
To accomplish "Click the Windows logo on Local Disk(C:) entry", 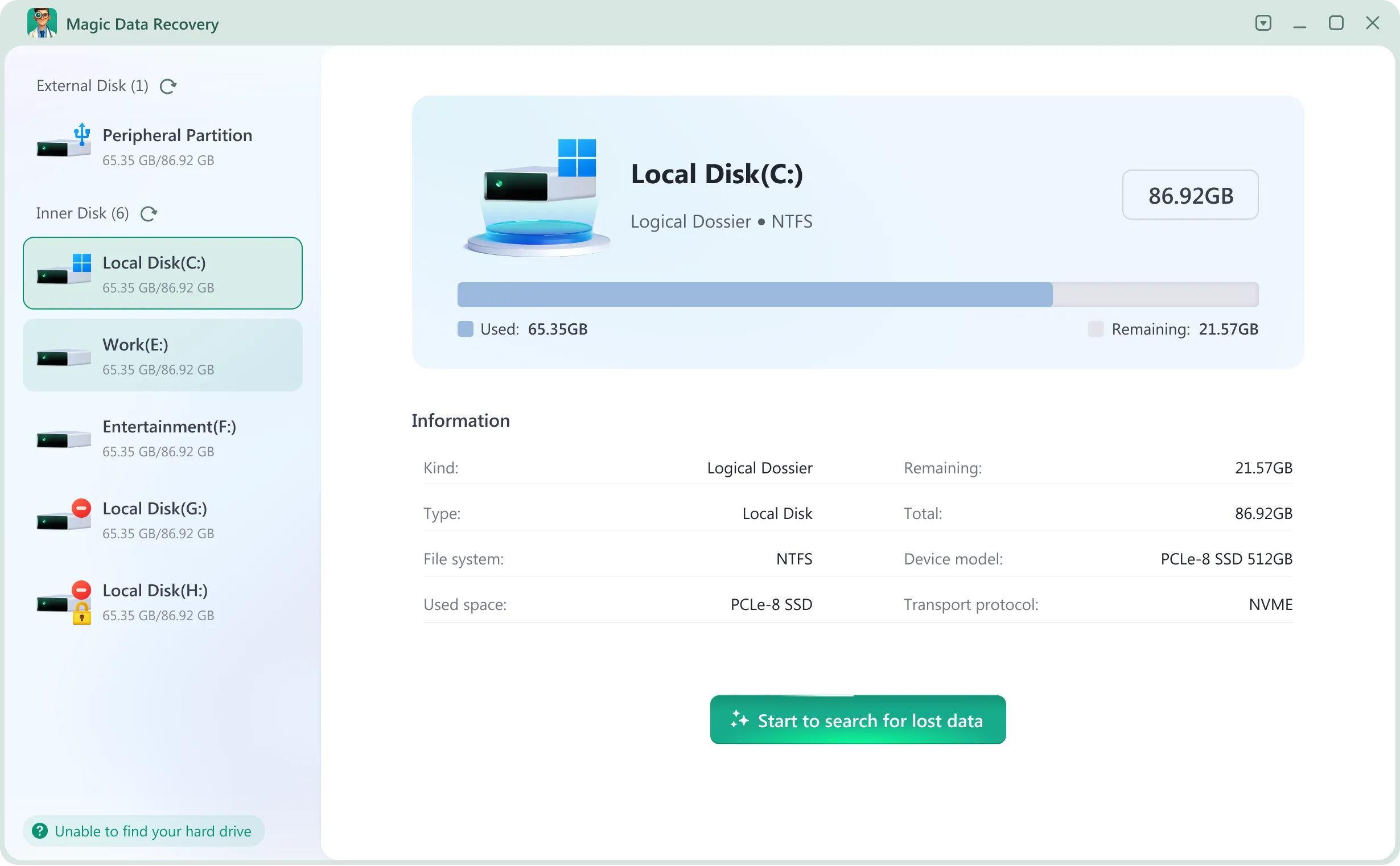I will pos(81,264).
